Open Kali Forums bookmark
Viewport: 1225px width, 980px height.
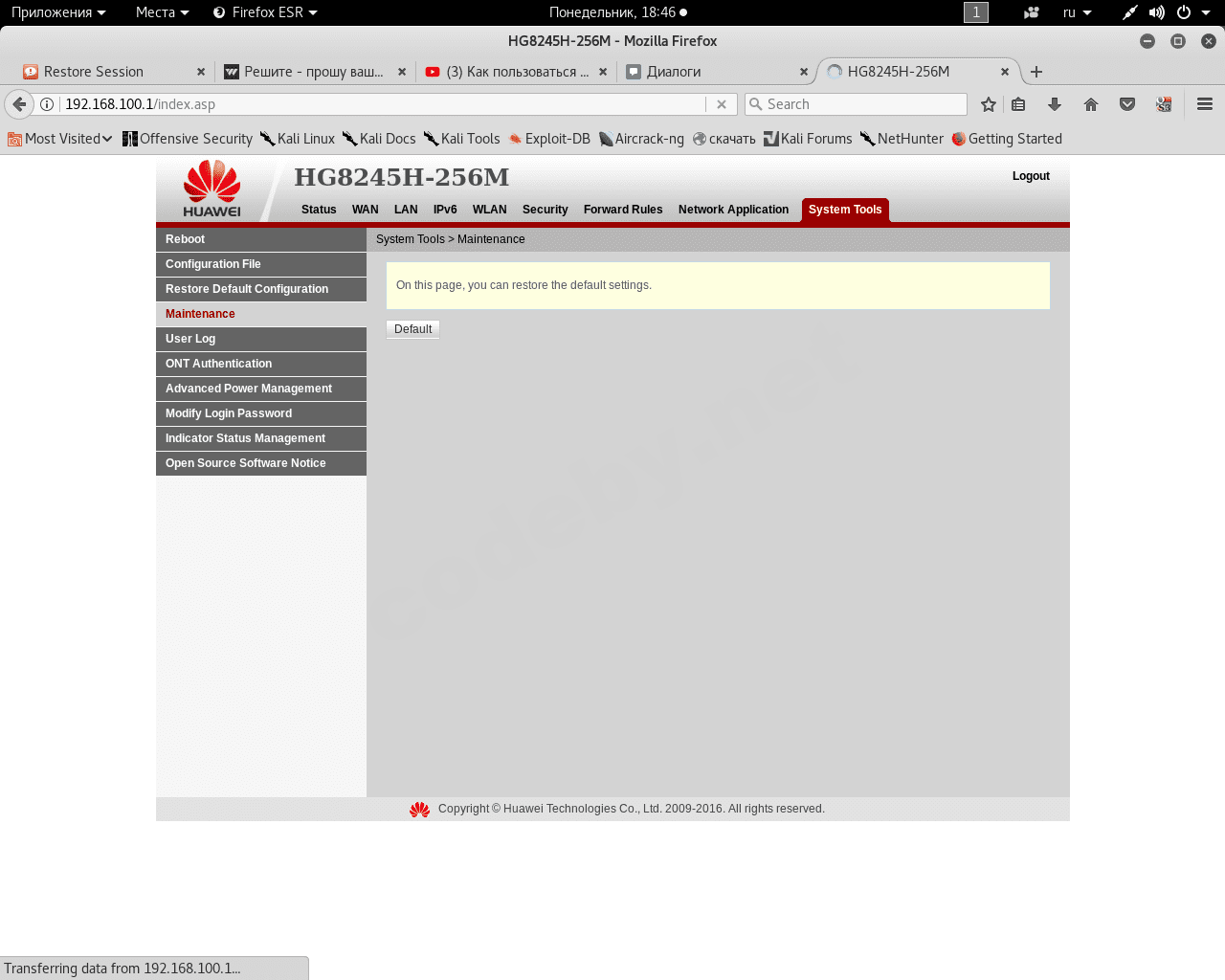click(x=808, y=139)
